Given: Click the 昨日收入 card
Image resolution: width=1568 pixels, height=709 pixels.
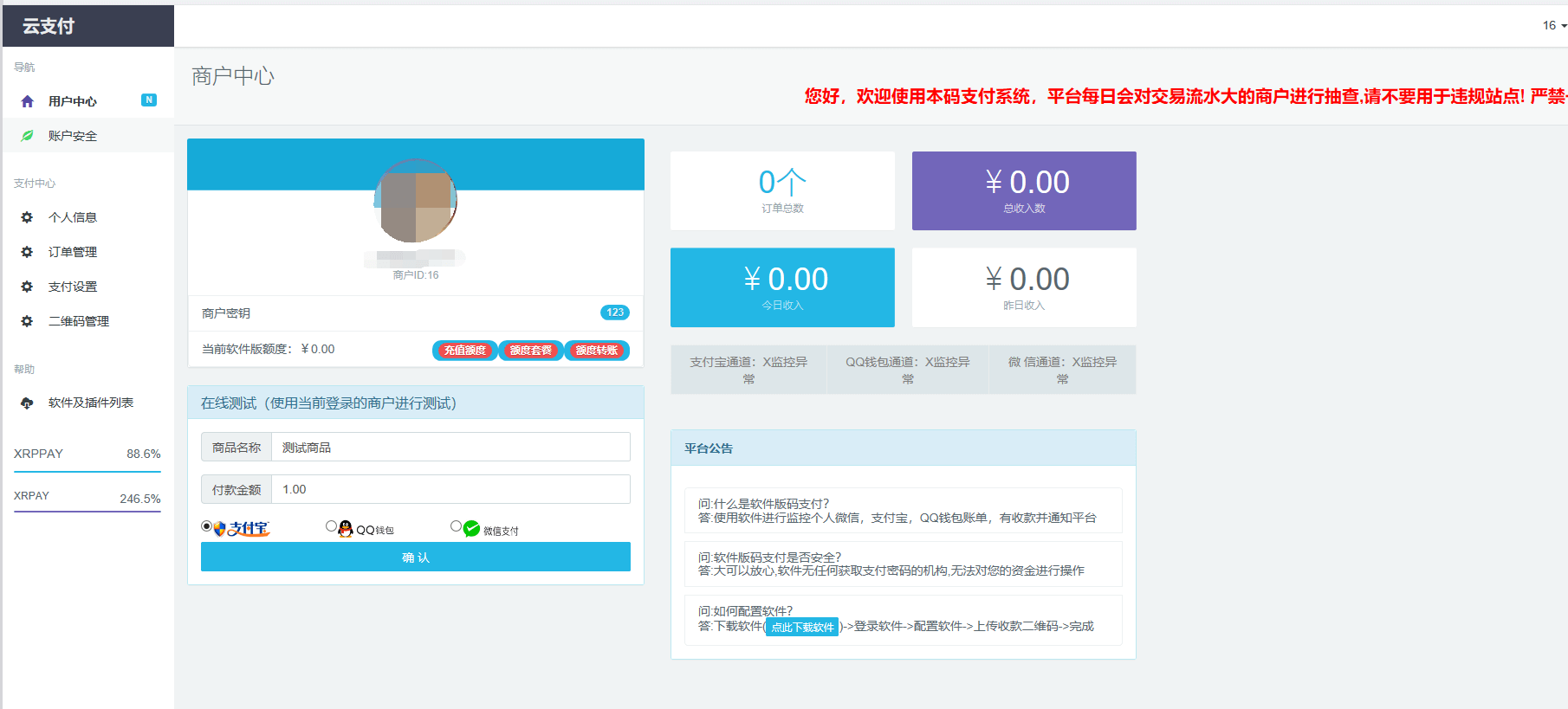Looking at the screenshot, I should point(1024,287).
